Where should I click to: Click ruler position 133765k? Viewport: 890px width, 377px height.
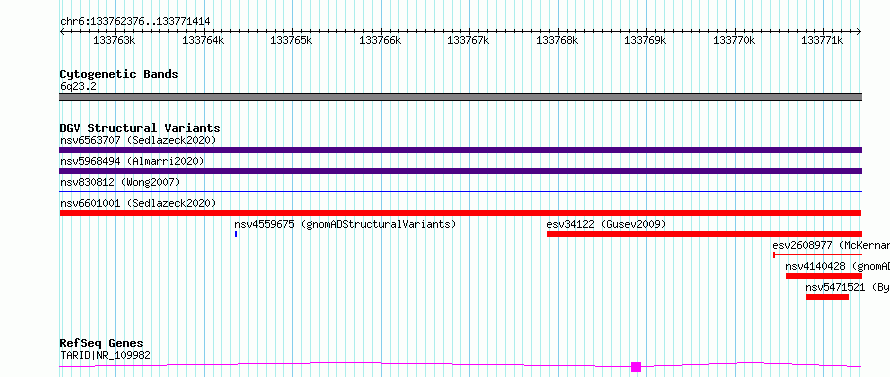(x=291, y=40)
